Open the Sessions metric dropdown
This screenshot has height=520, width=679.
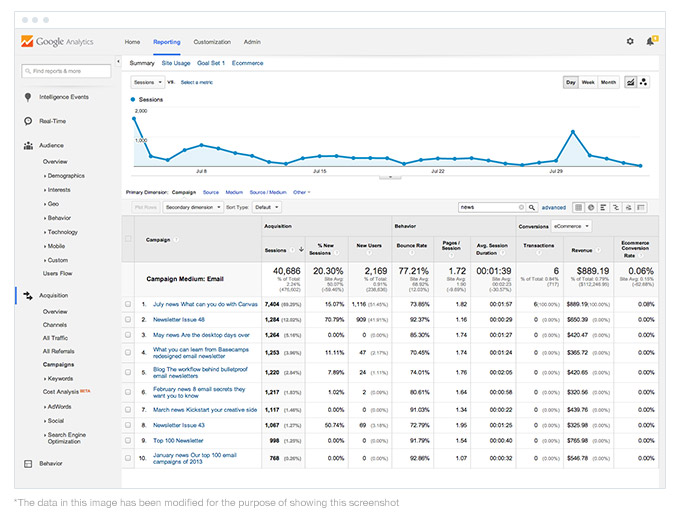point(148,82)
